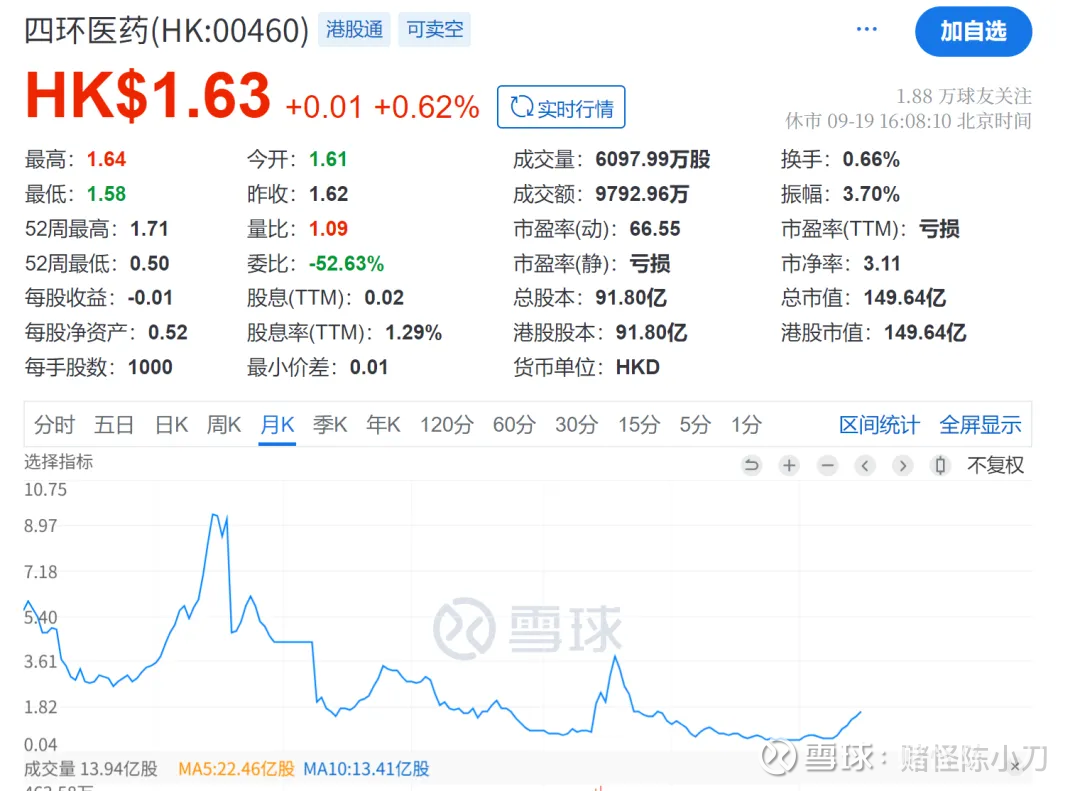This screenshot has width=1080, height=791.
Task: Click the 最高 value 1.64
Action: tap(106, 159)
